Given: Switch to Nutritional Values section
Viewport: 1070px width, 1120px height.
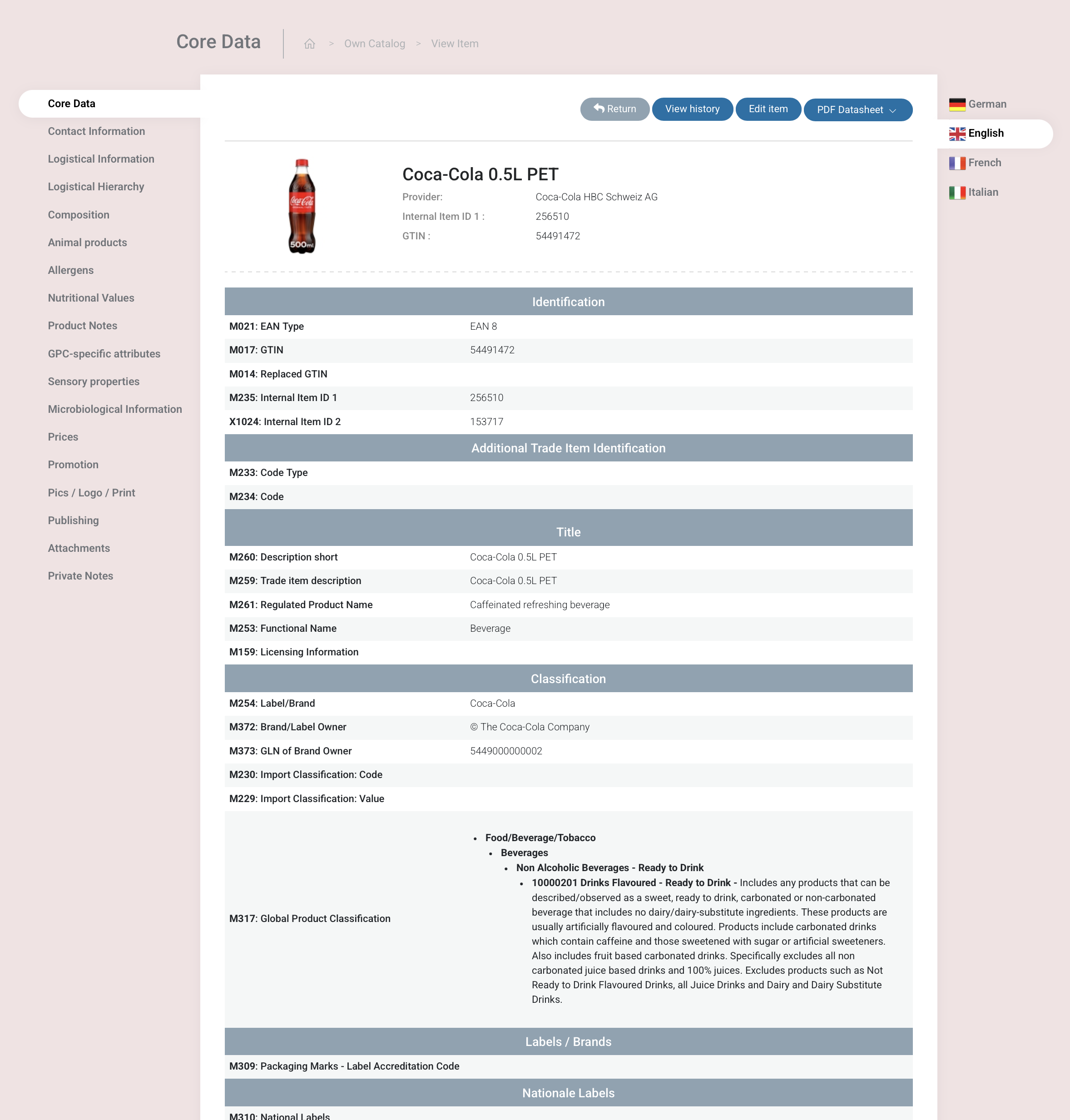Looking at the screenshot, I should coord(91,297).
